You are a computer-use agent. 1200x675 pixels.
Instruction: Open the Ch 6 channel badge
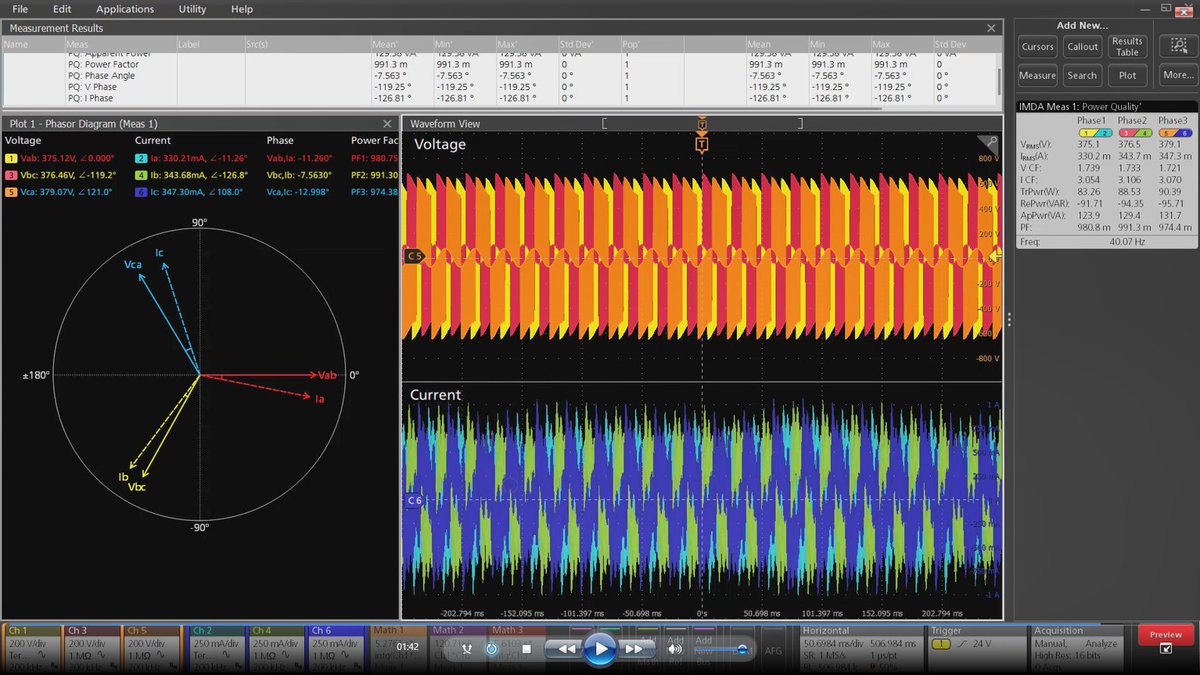[x=335, y=649]
